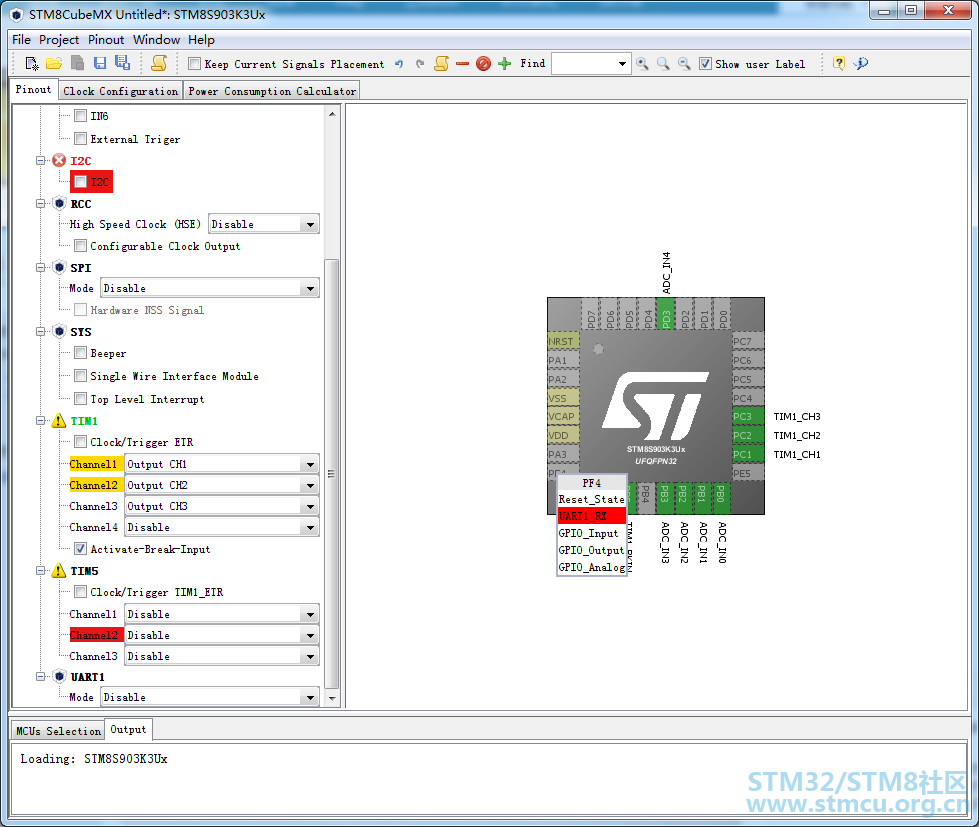The width and height of the screenshot is (979, 827).
Task: Click the tree panel vertical scrollbar
Action: point(332,474)
